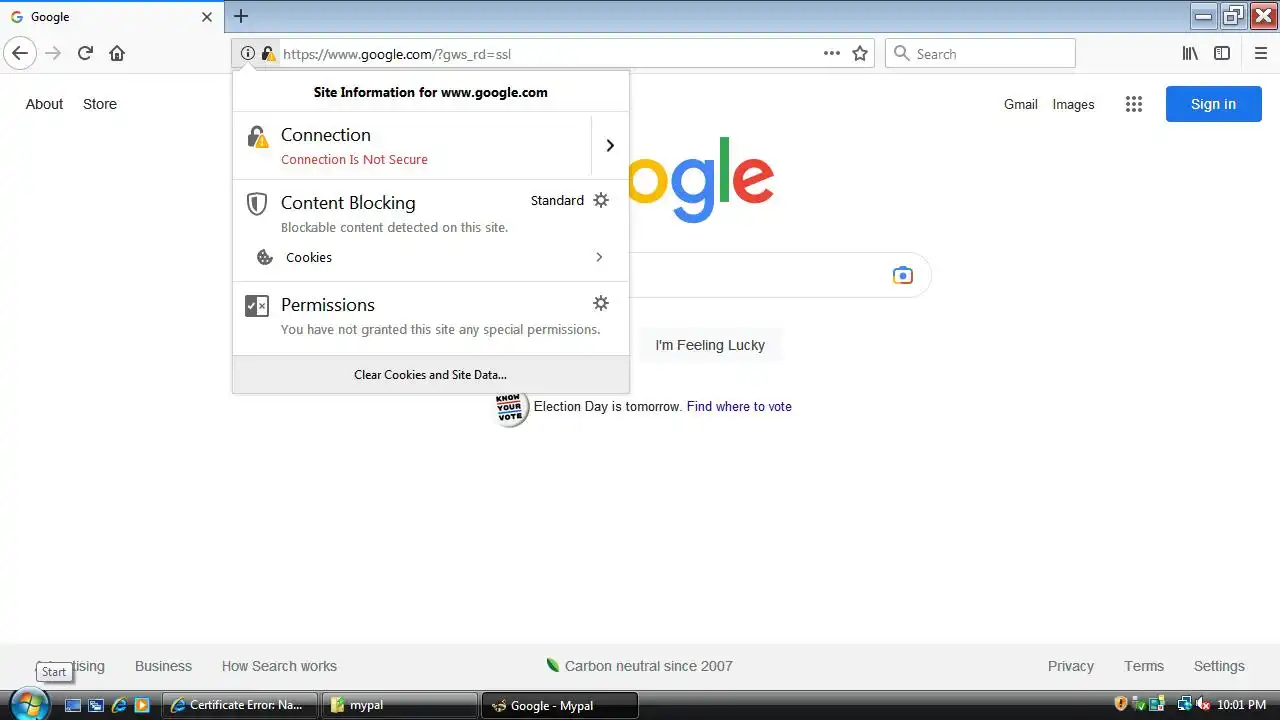The width and height of the screenshot is (1280, 720).
Task: Open Terms footer link
Action: (1143, 666)
